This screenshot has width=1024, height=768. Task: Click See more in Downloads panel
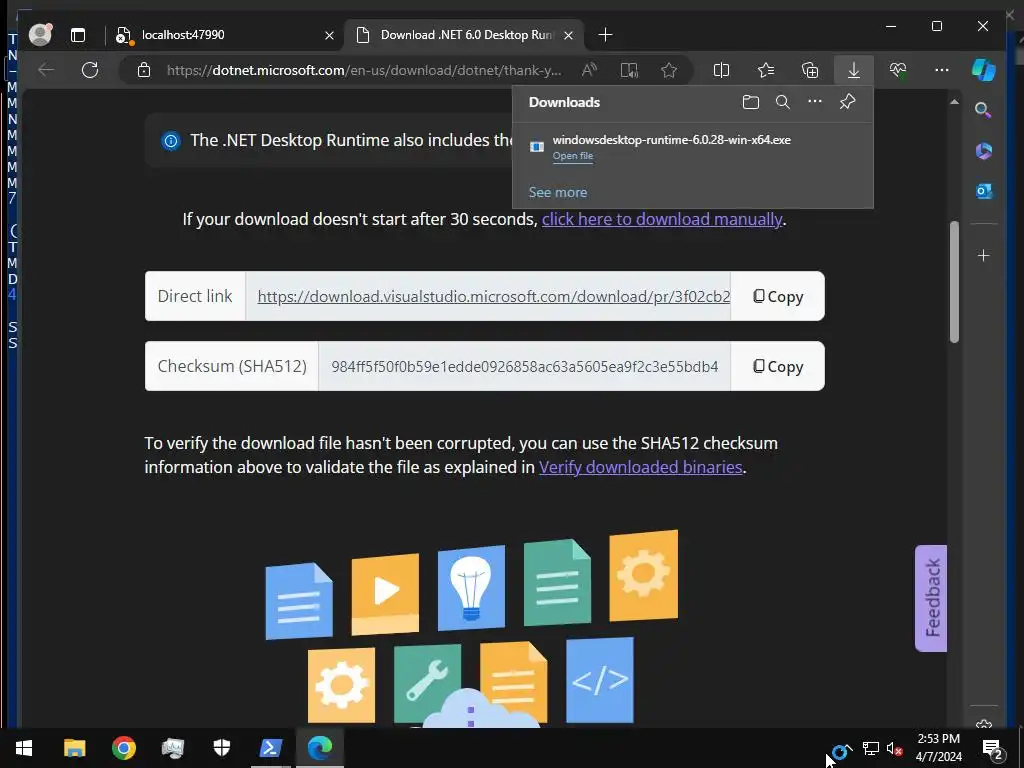tap(558, 193)
